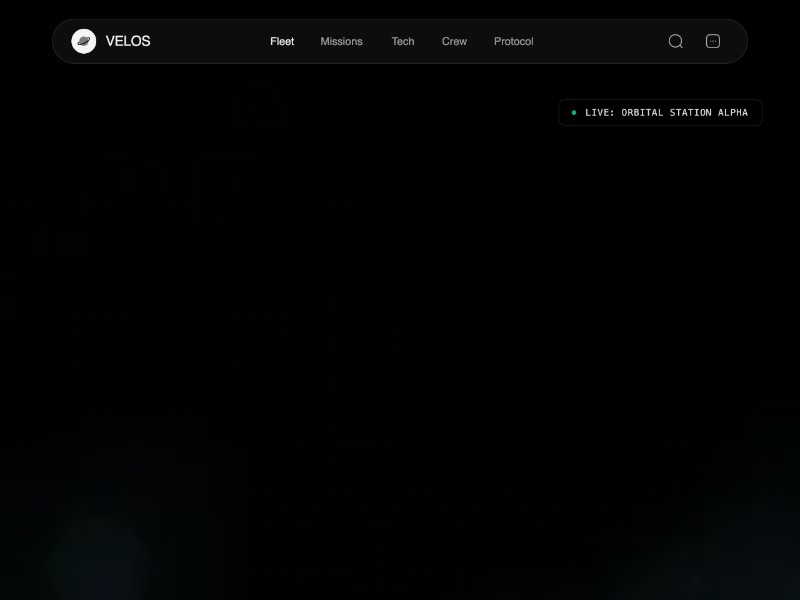Return to the highlighted Fleet tab
This screenshot has width=800, height=600.
coord(282,41)
